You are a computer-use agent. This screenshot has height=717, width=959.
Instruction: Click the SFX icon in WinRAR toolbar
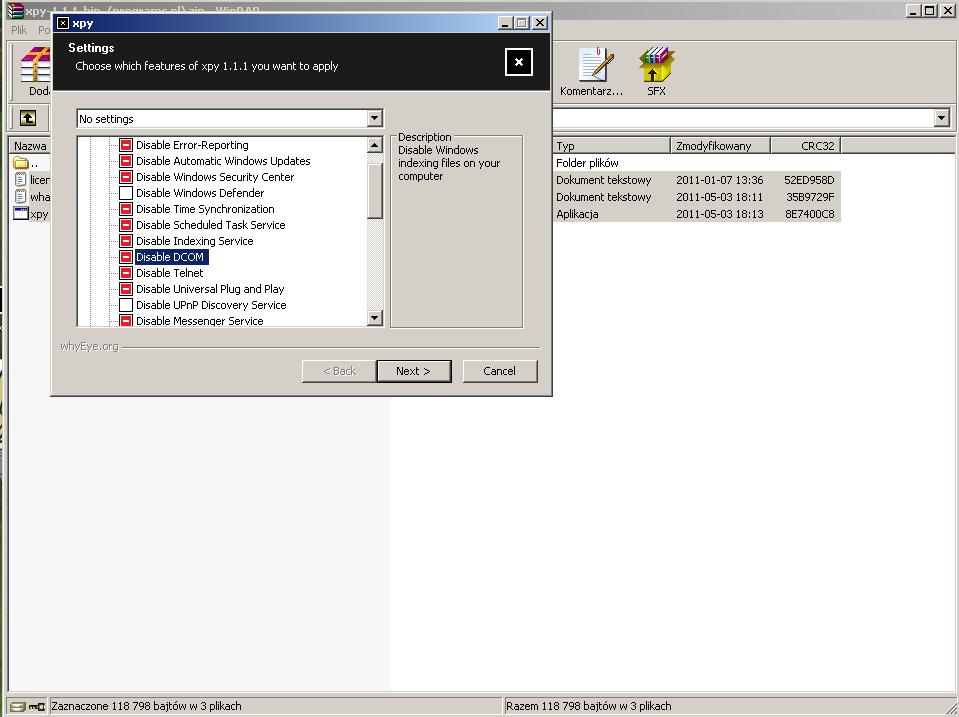coord(656,65)
